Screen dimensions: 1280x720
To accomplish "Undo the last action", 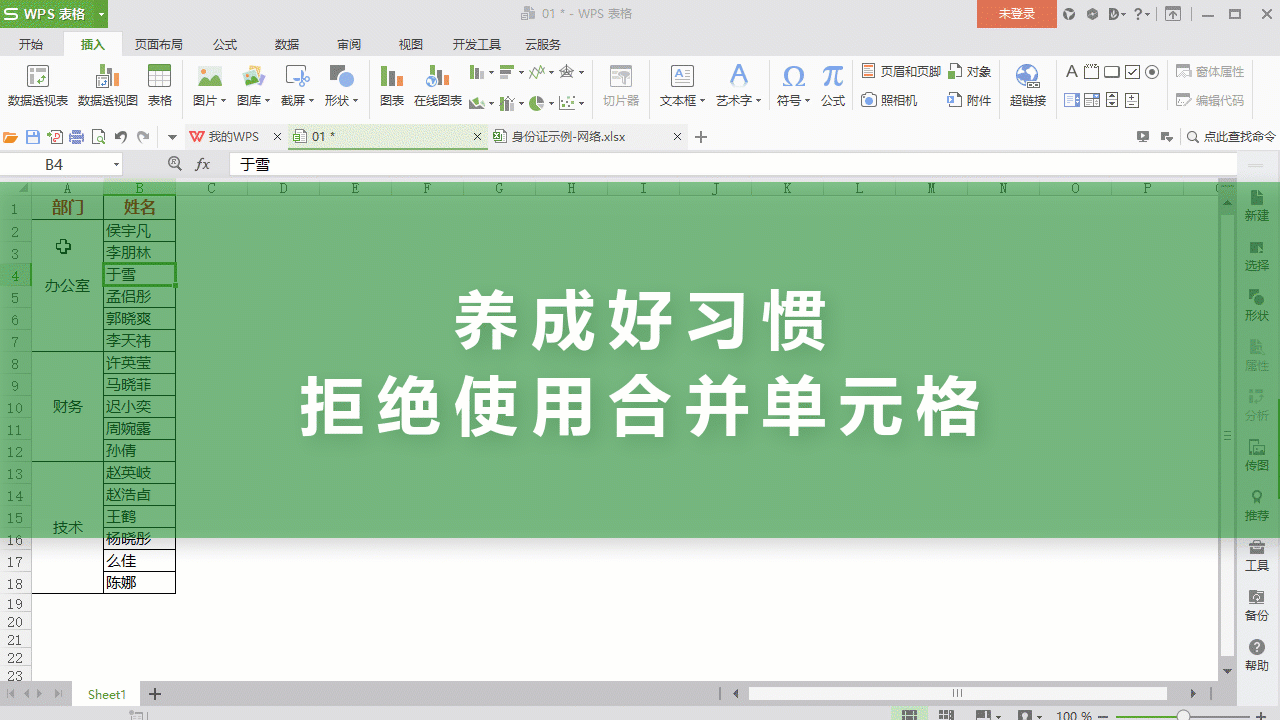I will [x=121, y=137].
